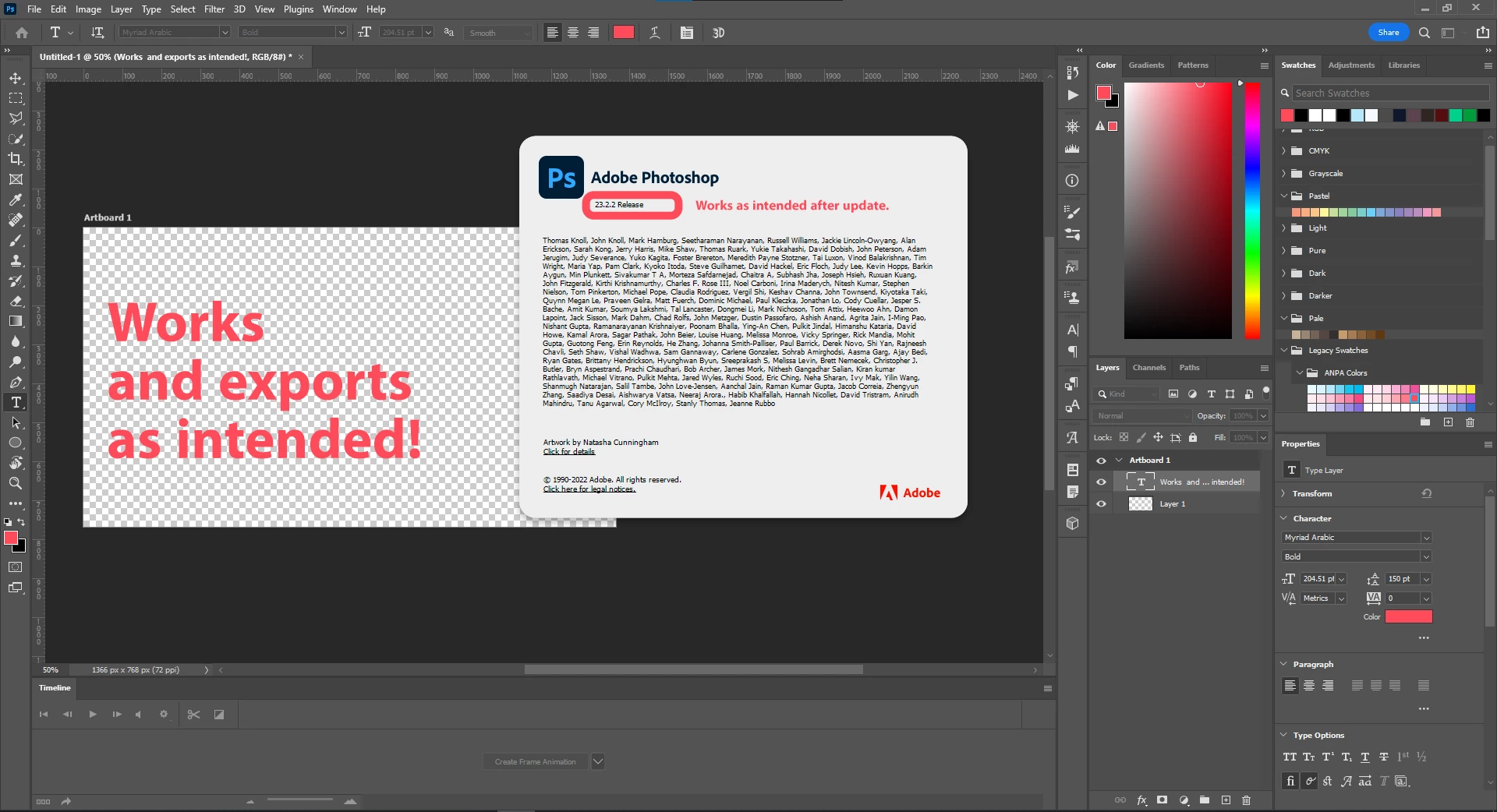Click the Create Frame Animation button
This screenshot has height=812, width=1497.
pyautogui.click(x=535, y=761)
